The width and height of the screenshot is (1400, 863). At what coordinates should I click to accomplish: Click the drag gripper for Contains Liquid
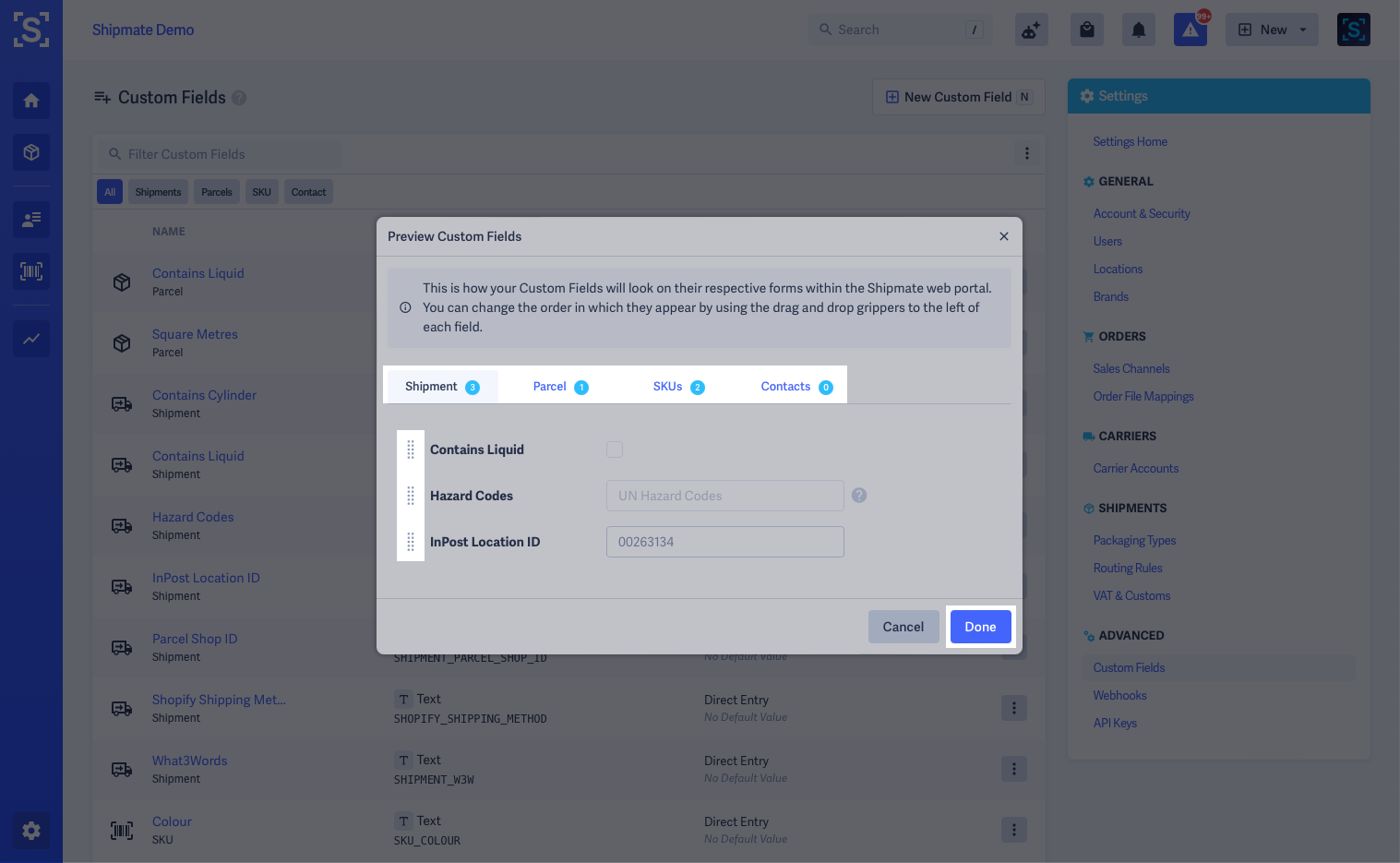click(x=411, y=449)
